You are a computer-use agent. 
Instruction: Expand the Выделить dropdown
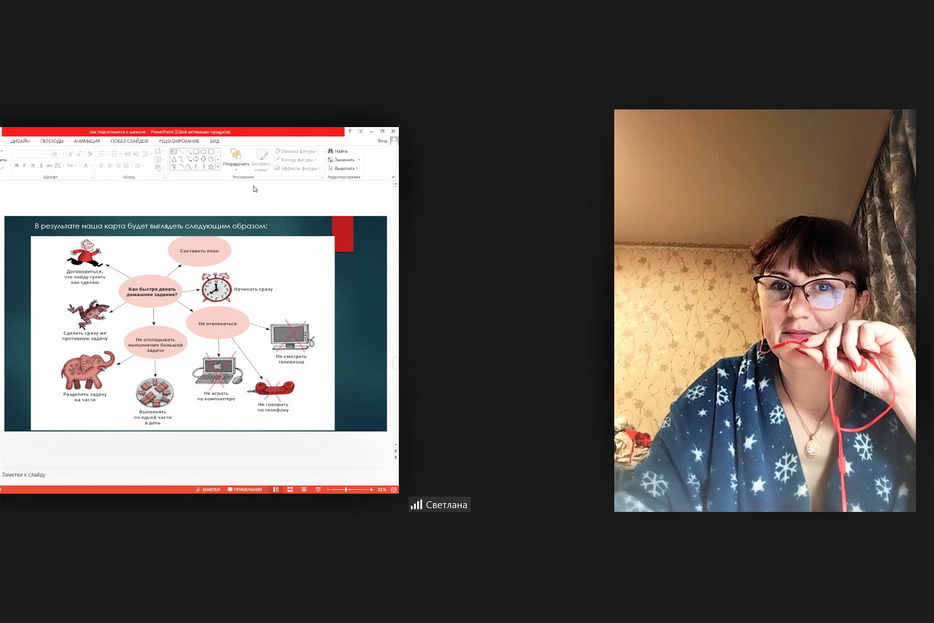point(344,168)
